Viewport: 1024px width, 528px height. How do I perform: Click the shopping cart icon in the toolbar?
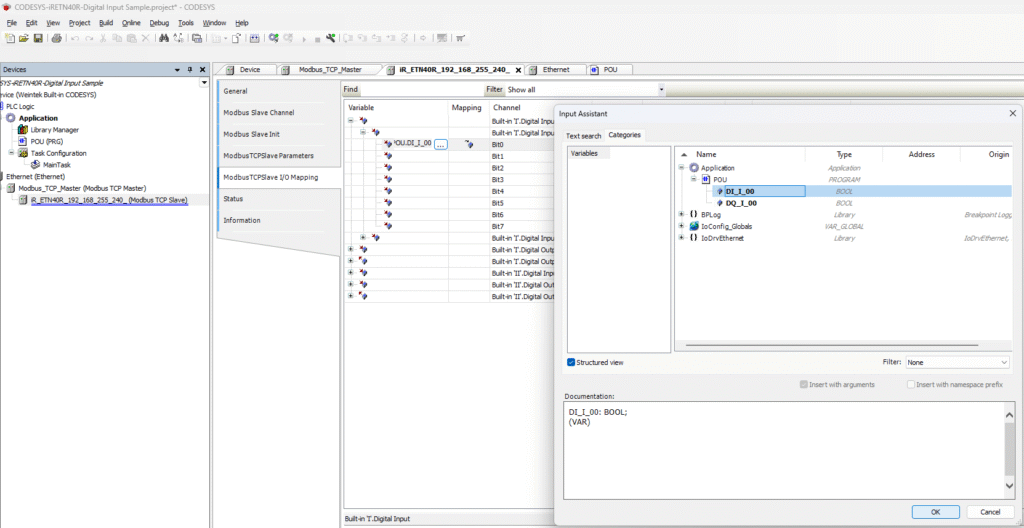pyautogui.click(x=460, y=39)
